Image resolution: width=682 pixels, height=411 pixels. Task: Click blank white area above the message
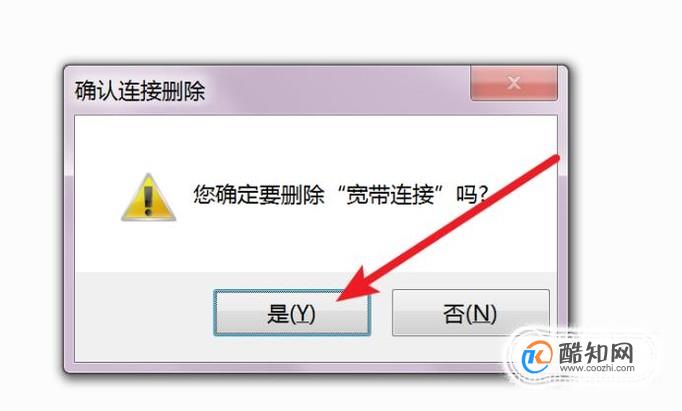[x=315, y=144]
